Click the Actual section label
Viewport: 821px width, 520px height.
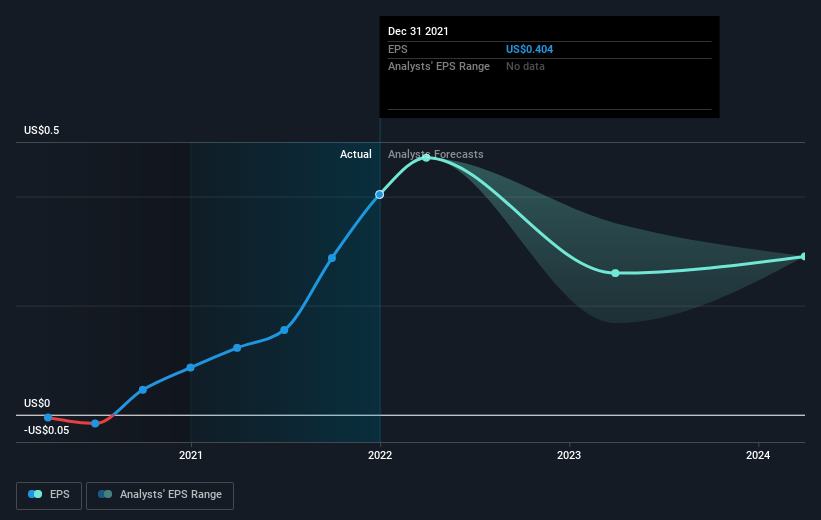356,154
